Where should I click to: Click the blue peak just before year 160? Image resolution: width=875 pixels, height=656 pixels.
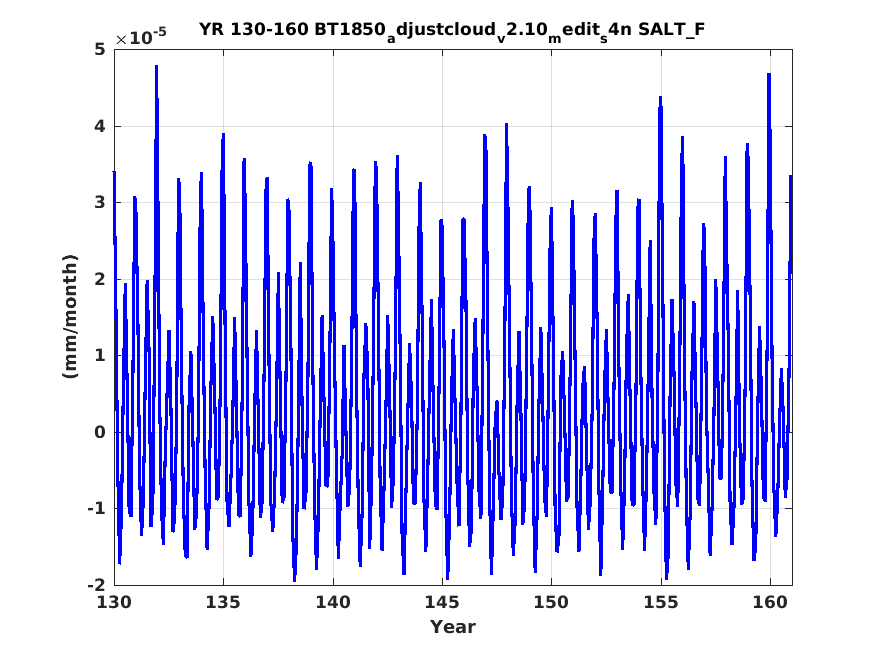[x=769, y=75]
